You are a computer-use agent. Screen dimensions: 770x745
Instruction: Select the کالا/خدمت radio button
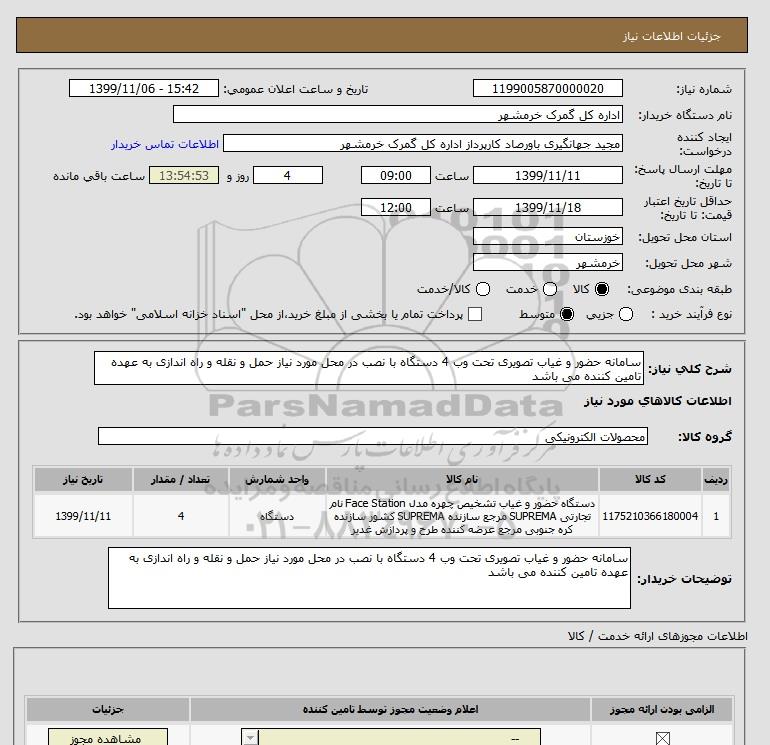[483, 289]
